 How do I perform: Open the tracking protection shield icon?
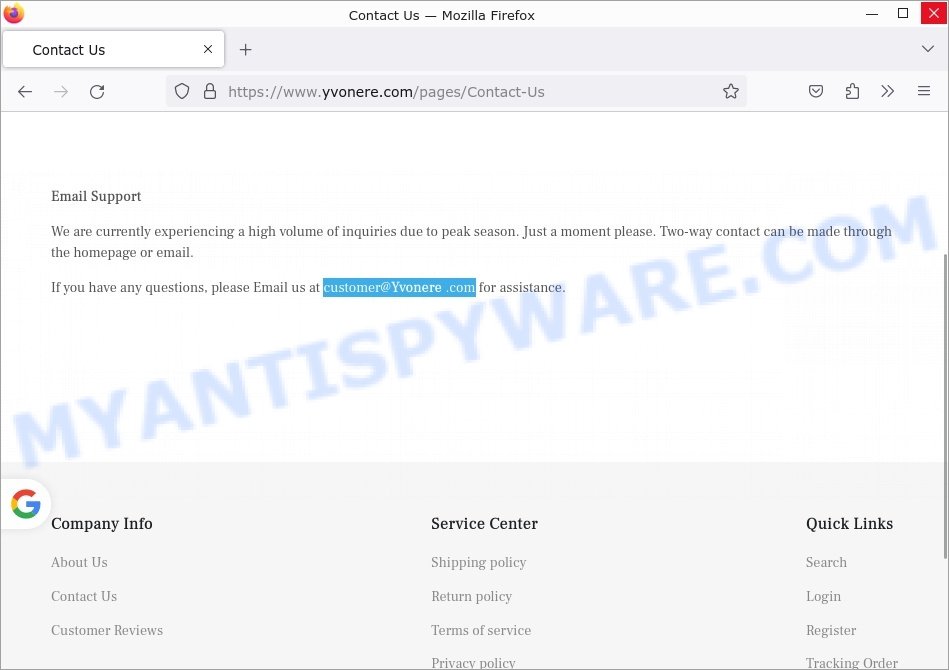(182, 91)
